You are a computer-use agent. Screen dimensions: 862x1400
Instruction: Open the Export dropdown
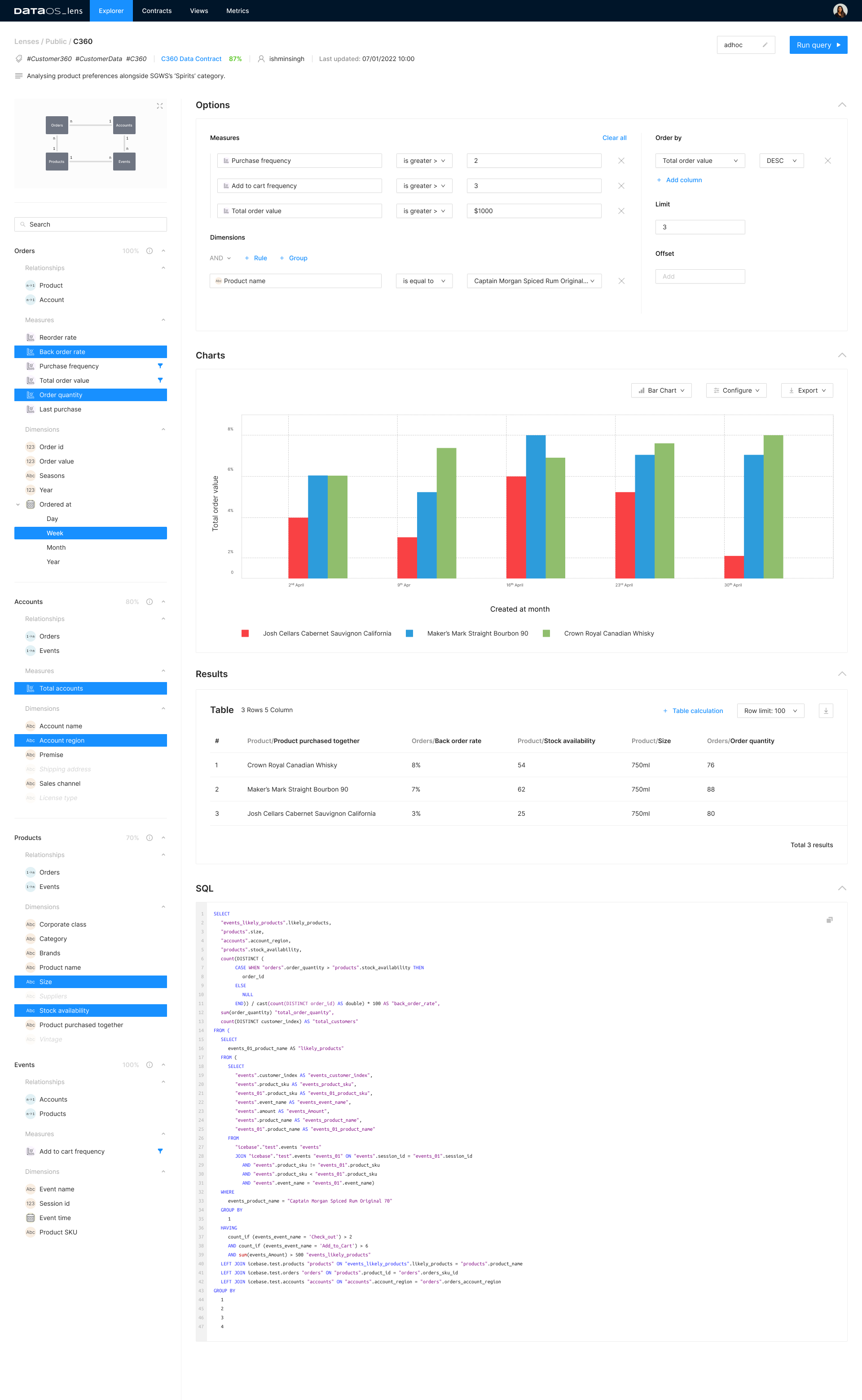coord(807,390)
